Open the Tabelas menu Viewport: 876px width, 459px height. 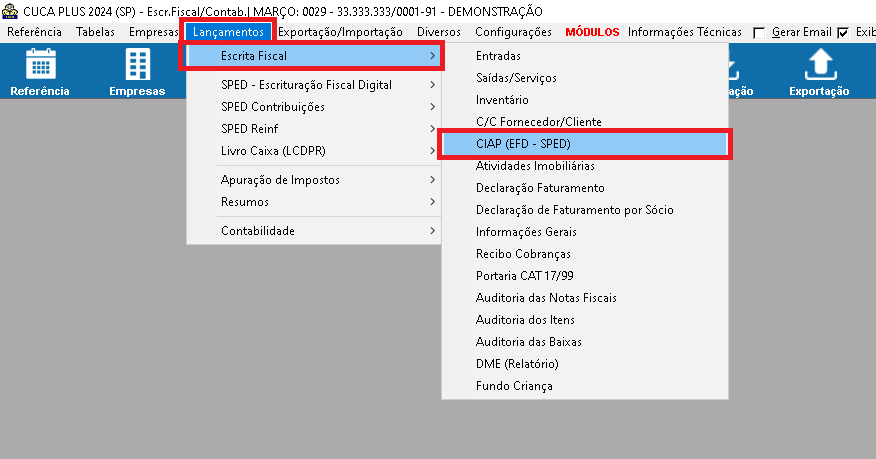96,32
